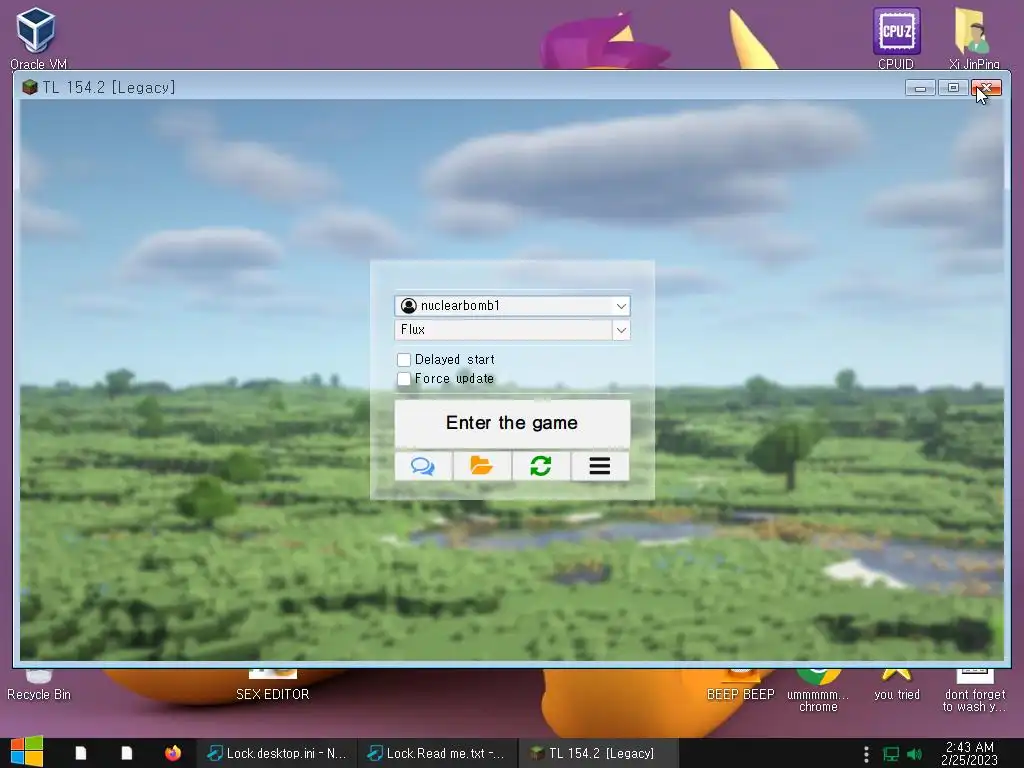Open the launcher hamburger menu
The width and height of the screenshot is (1024, 768).
click(x=600, y=466)
